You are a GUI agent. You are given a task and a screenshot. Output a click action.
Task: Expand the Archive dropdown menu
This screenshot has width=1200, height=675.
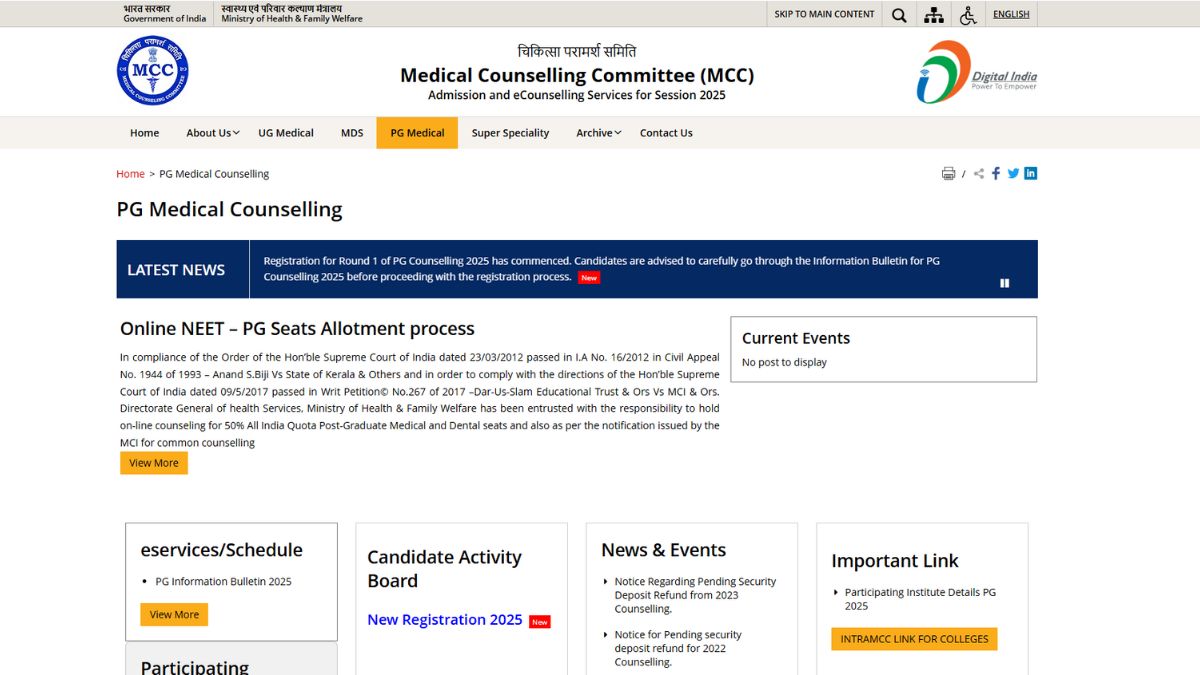598,133
